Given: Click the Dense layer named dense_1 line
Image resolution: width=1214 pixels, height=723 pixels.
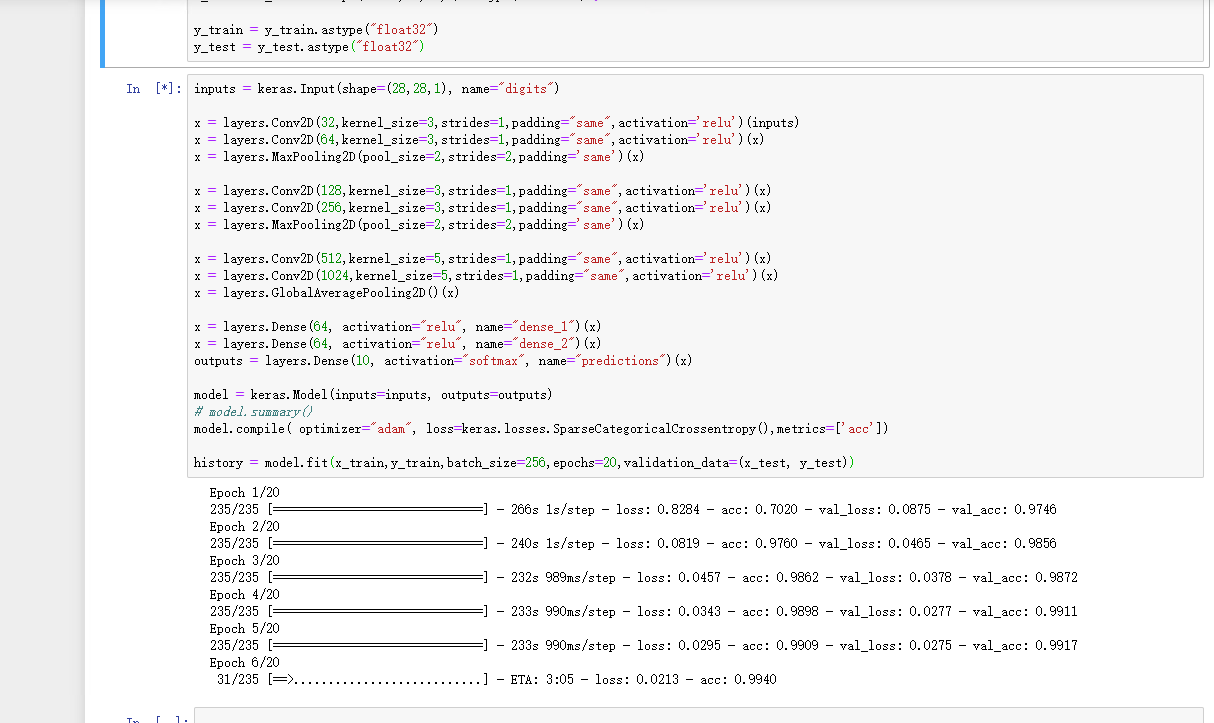Looking at the screenshot, I should pos(397,327).
